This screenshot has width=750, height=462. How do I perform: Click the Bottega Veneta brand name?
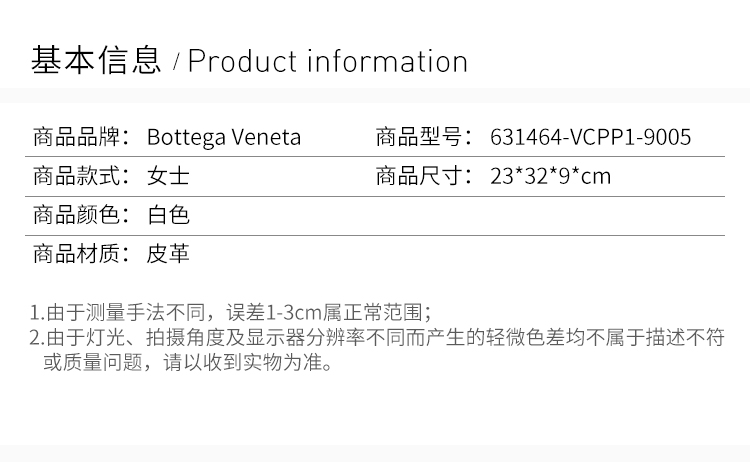click(x=224, y=137)
